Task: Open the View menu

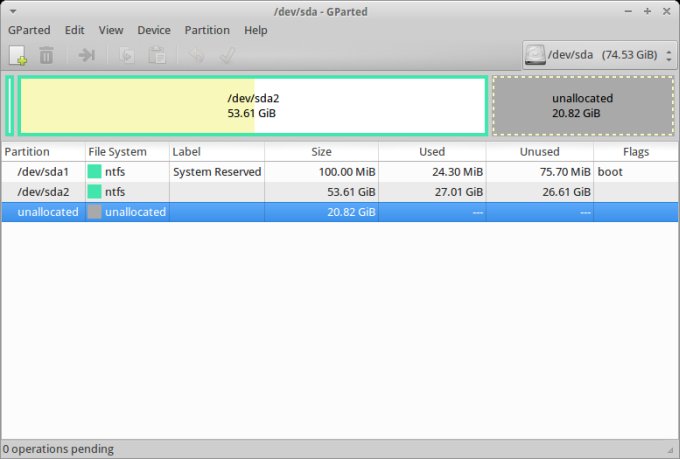Action: (111, 30)
